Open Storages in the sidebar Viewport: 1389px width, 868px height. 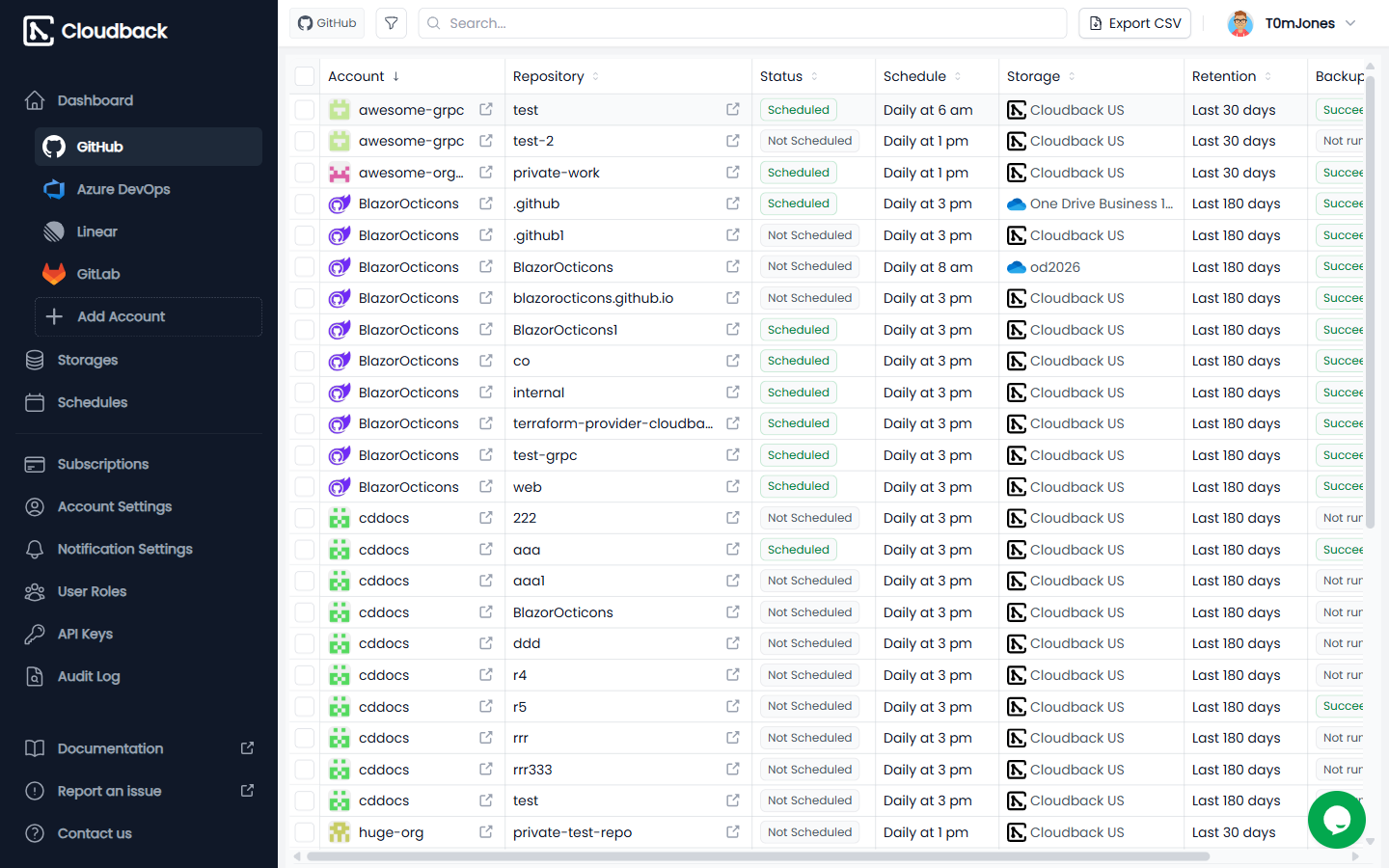coord(88,360)
